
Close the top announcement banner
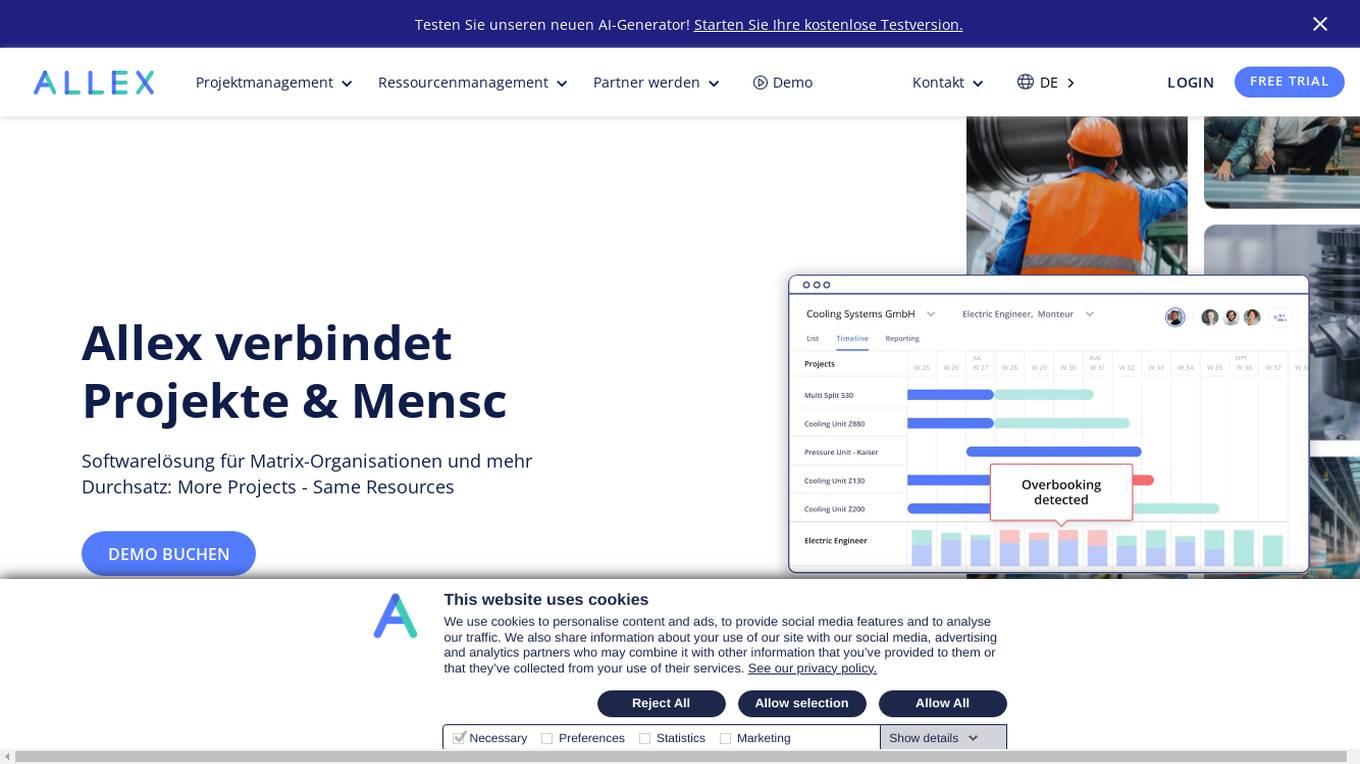click(x=1320, y=24)
